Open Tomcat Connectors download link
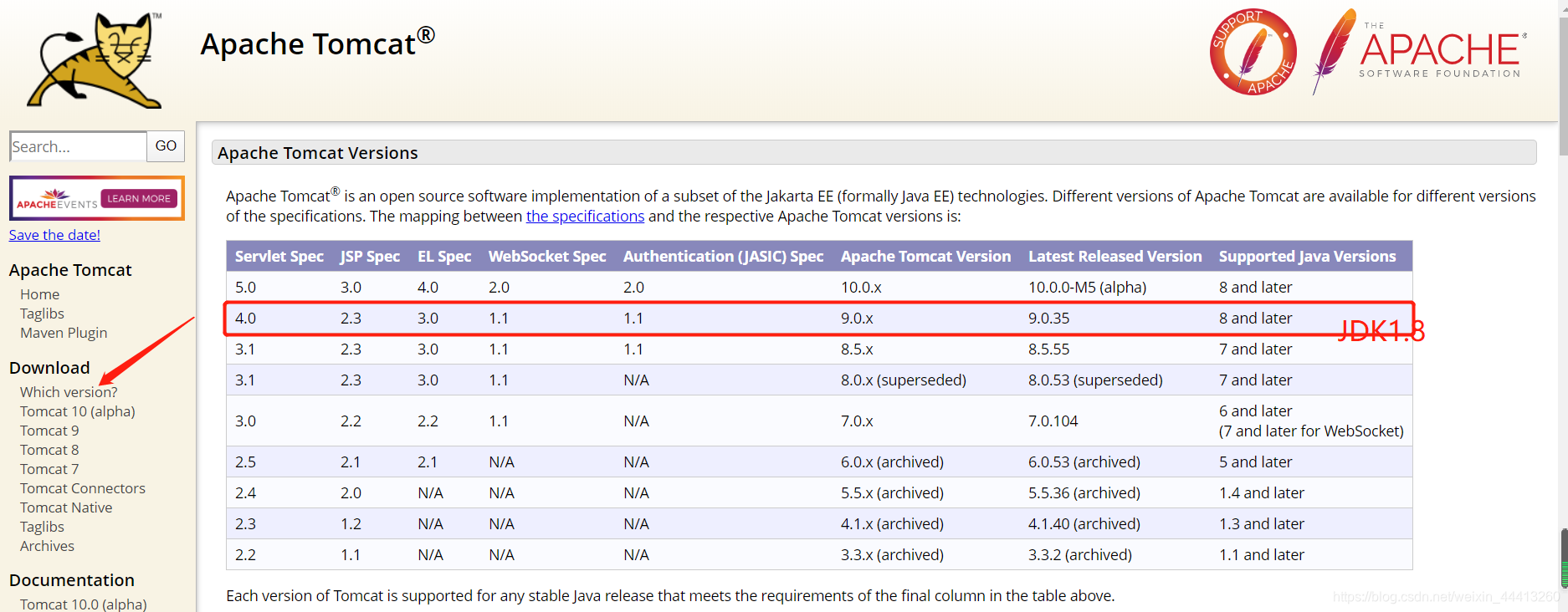The height and width of the screenshot is (612, 1568). pyautogui.click(x=83, y=488)
